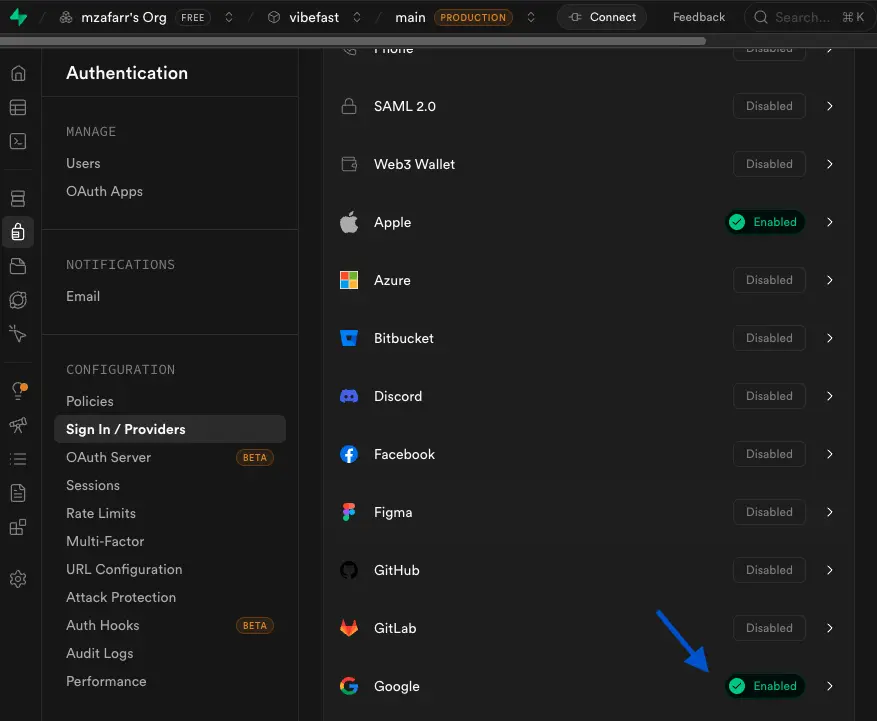
Task: Expand the Discord provider row chevron
Action: pos(830,396)
